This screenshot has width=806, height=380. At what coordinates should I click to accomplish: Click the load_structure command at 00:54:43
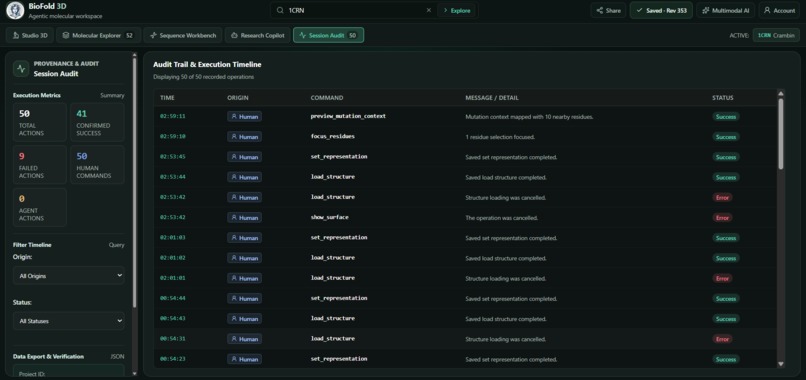click(333, 318)
